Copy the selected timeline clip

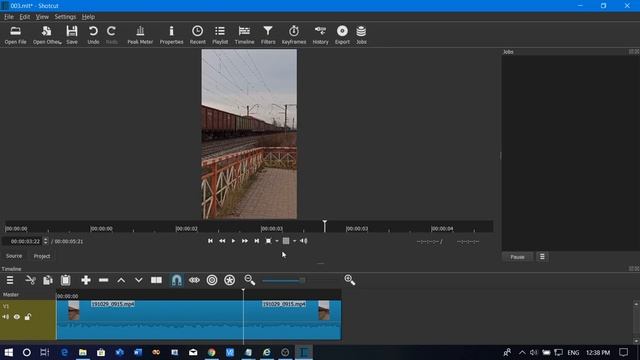(48, 280)
